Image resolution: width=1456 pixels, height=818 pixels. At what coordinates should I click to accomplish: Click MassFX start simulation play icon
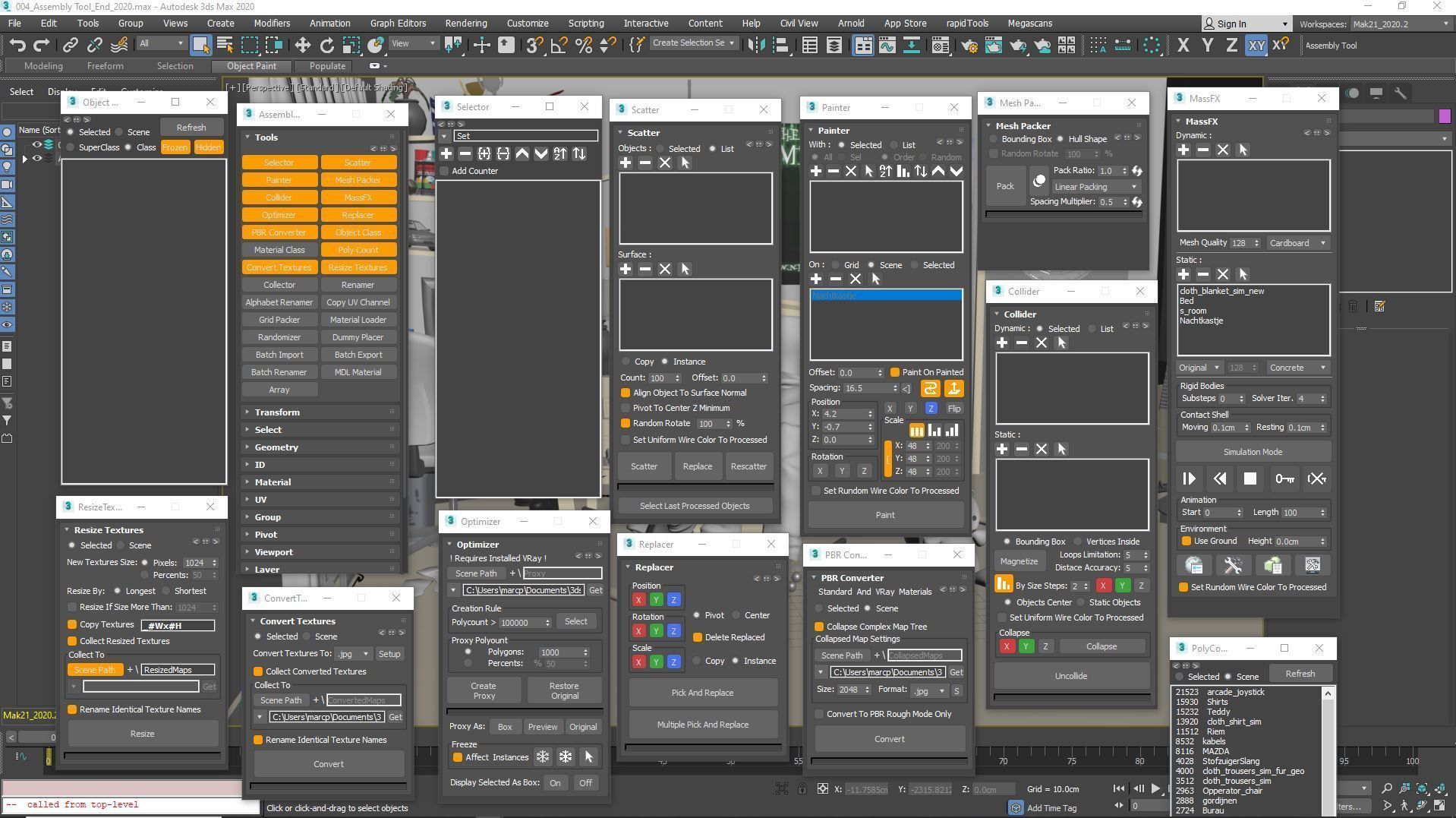[x=1189, y=478]
